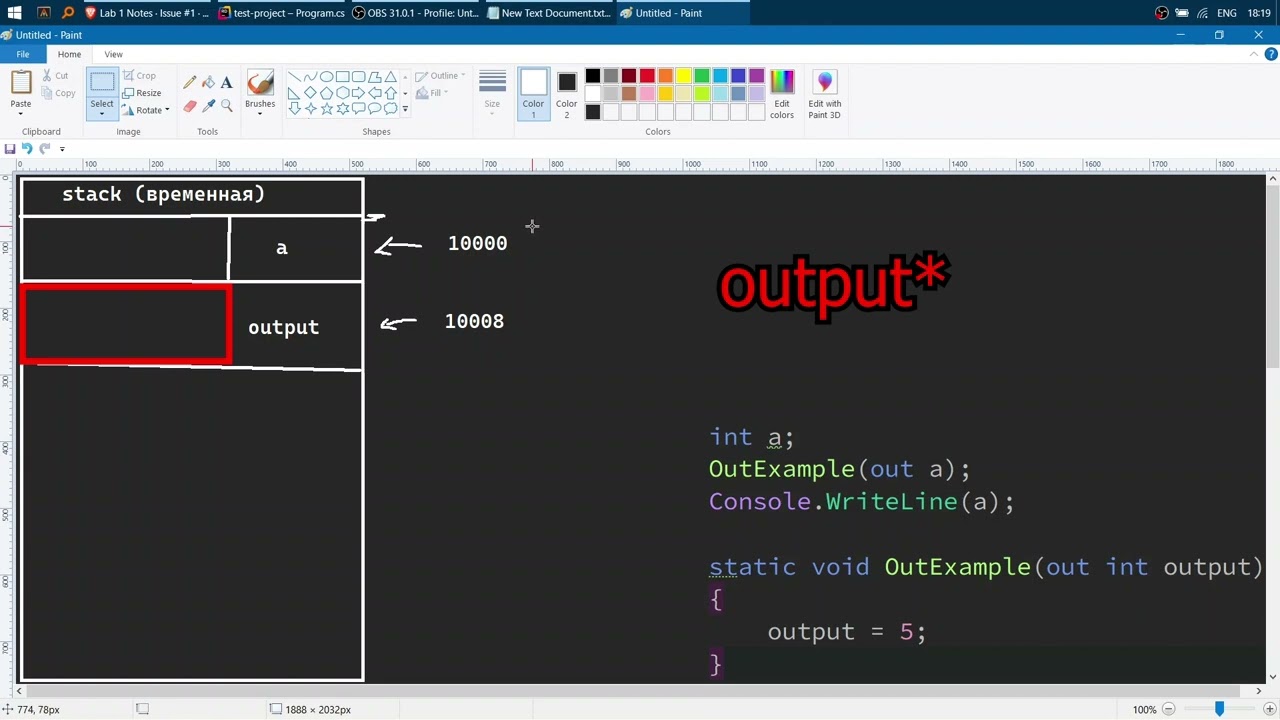1280x720 pixels.
Task: Open the File menu
Action: pos(22,54)
